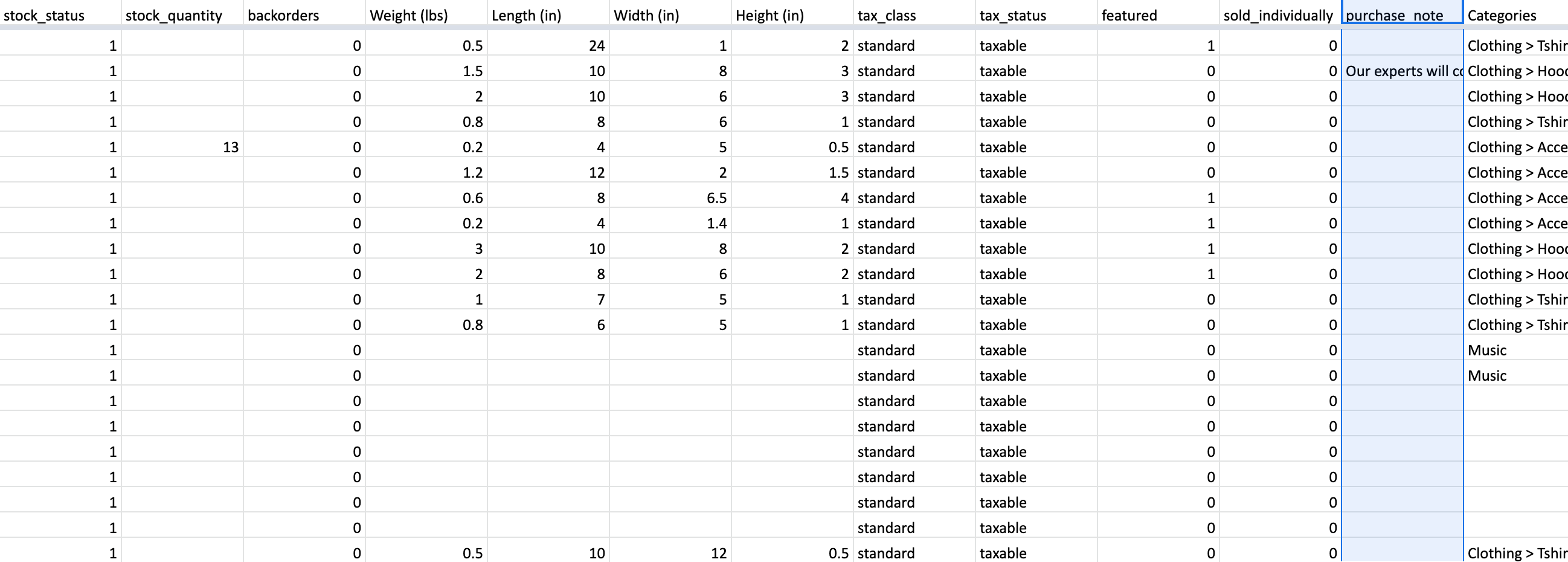Select the Categories column header
Viewport: 1568px width, 562px height.
pyautogui.click(x=1515, y=15)
